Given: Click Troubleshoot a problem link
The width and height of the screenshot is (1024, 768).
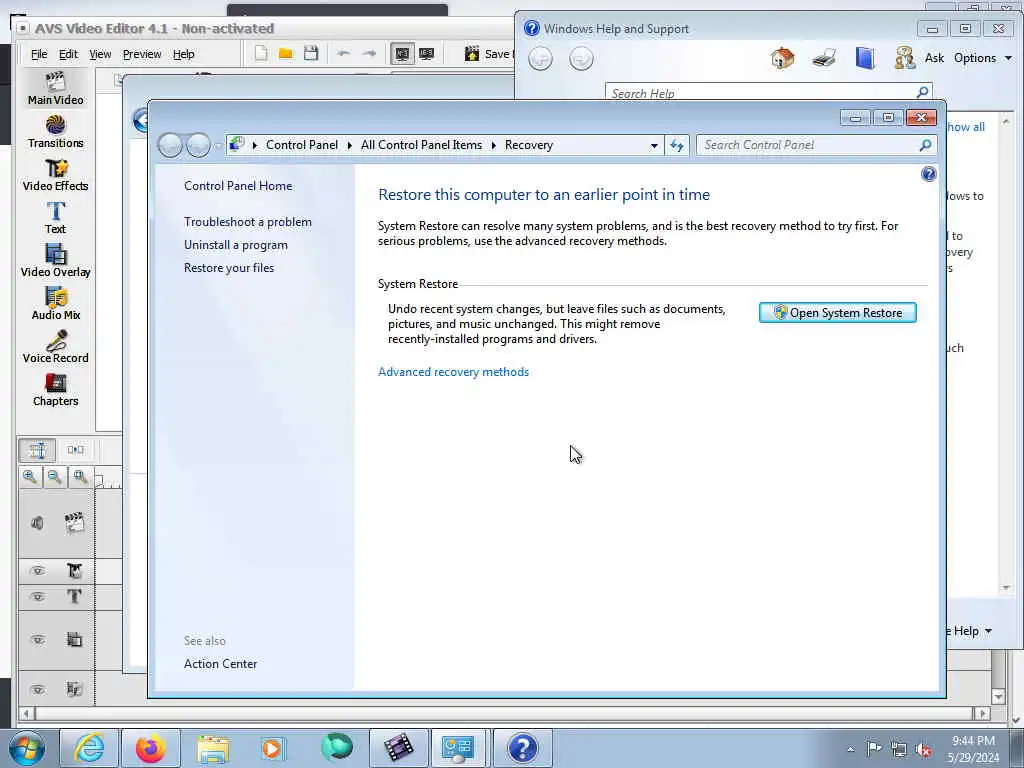Looking at the screenshot, I should point(248,222).
